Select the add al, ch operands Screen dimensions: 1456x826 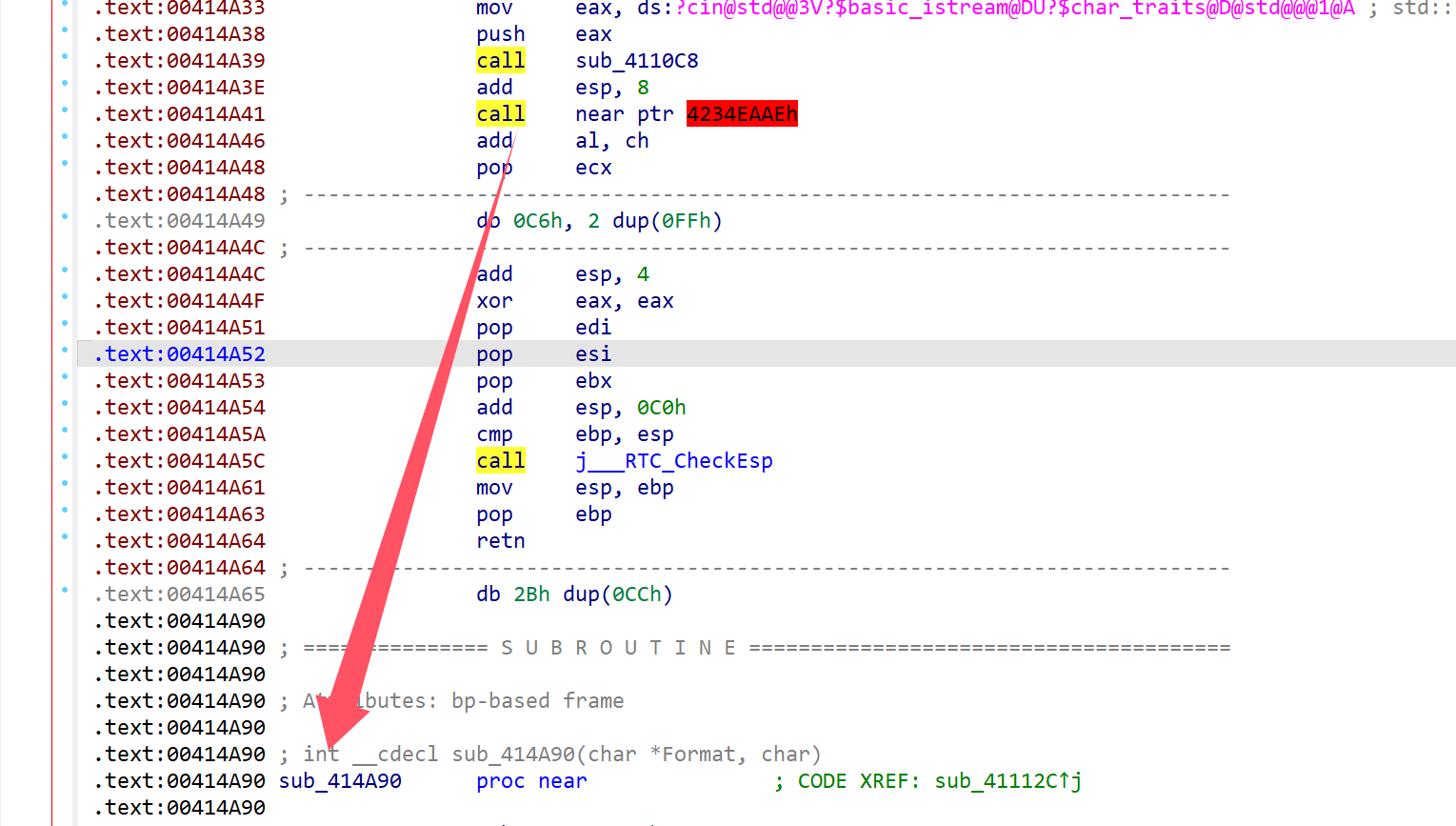click(x=612, y=141)
